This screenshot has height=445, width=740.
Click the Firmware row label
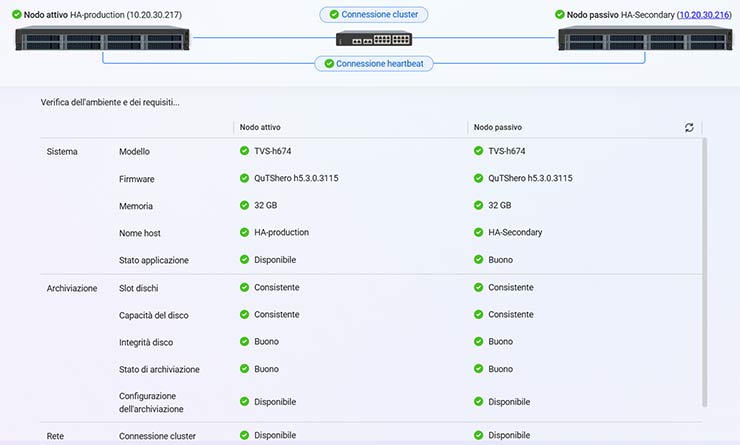coord(136,179)
